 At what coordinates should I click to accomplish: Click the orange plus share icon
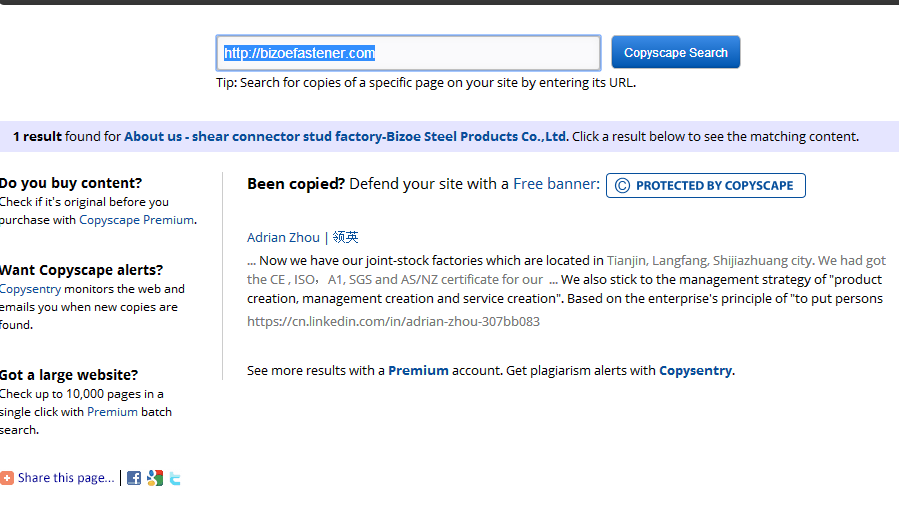click(x=7, y=478)
